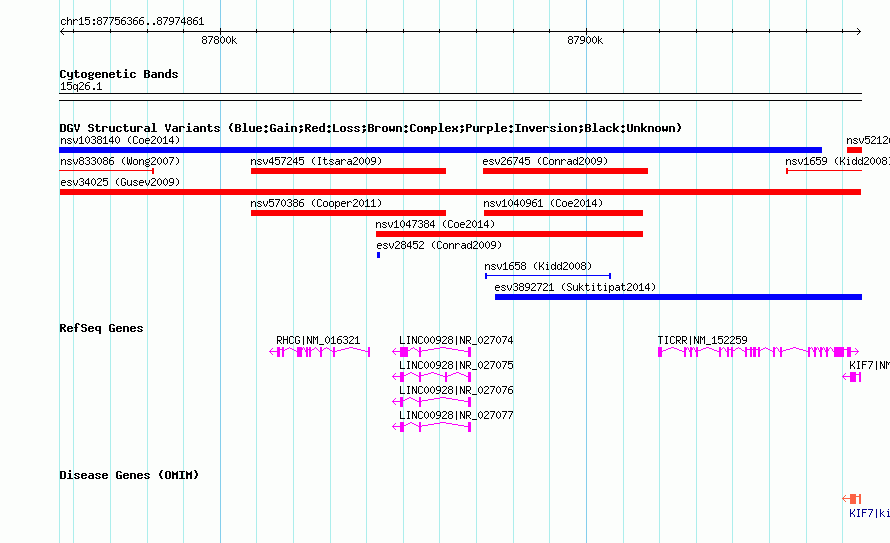Screen dimensions: 890x543
Task: Click the Cytogenetic Bands track title
Action: click(119, 74)
